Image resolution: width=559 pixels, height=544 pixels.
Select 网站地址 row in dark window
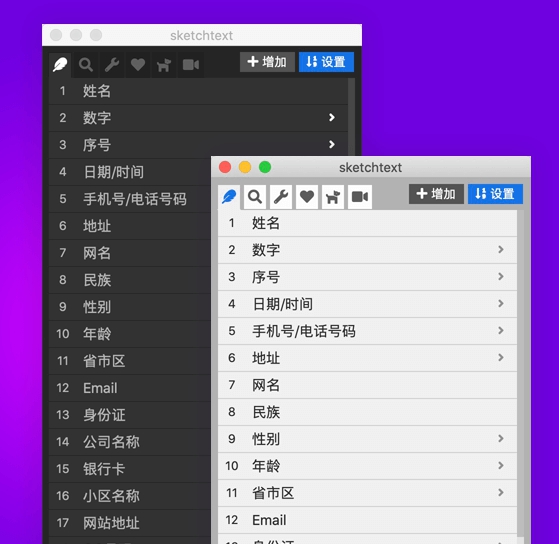tap(130, 523)
